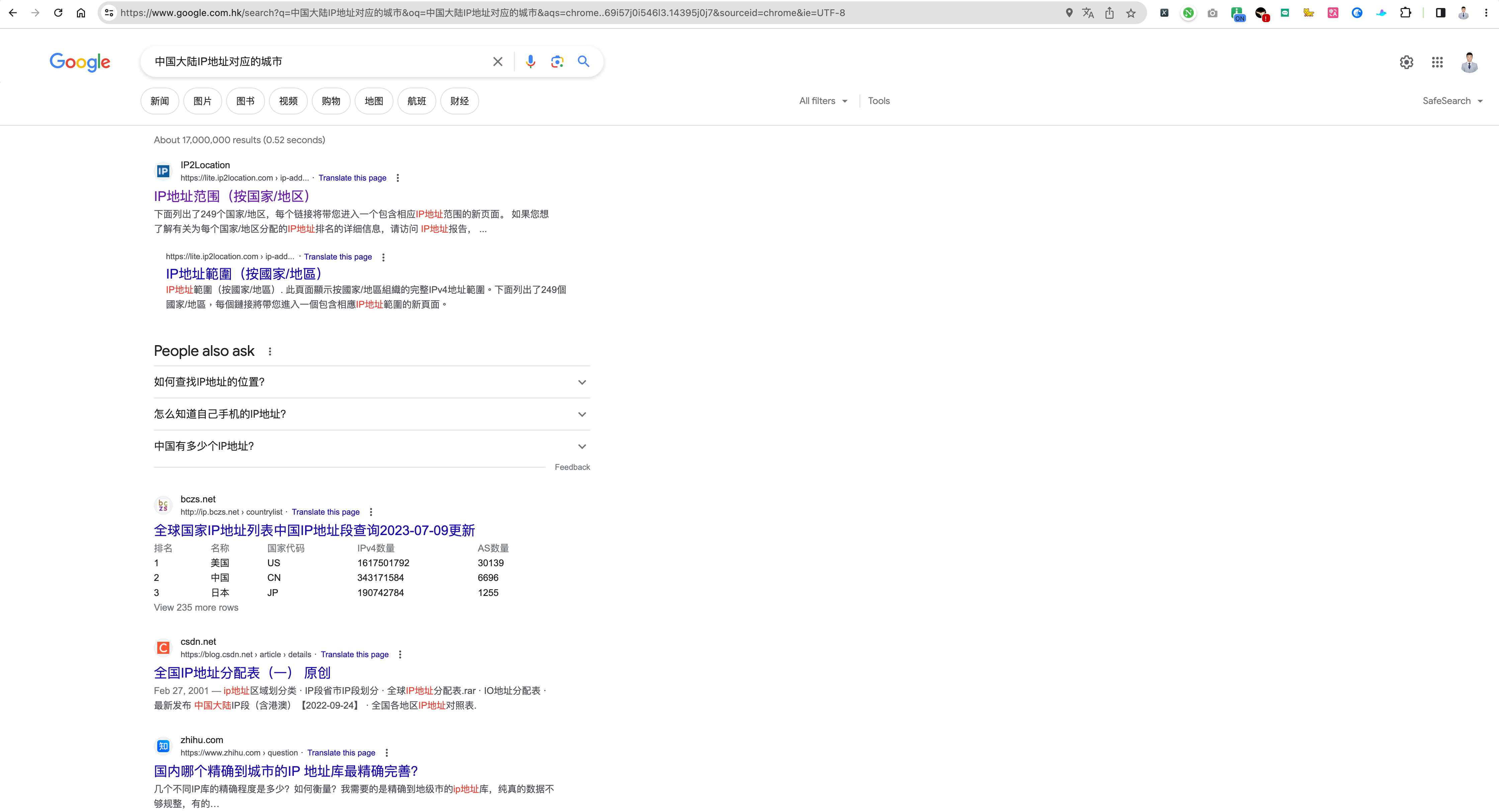Expand question 中国有多少个IP地址?
This screenshot has height=812, width=1499.
[372, 446]
